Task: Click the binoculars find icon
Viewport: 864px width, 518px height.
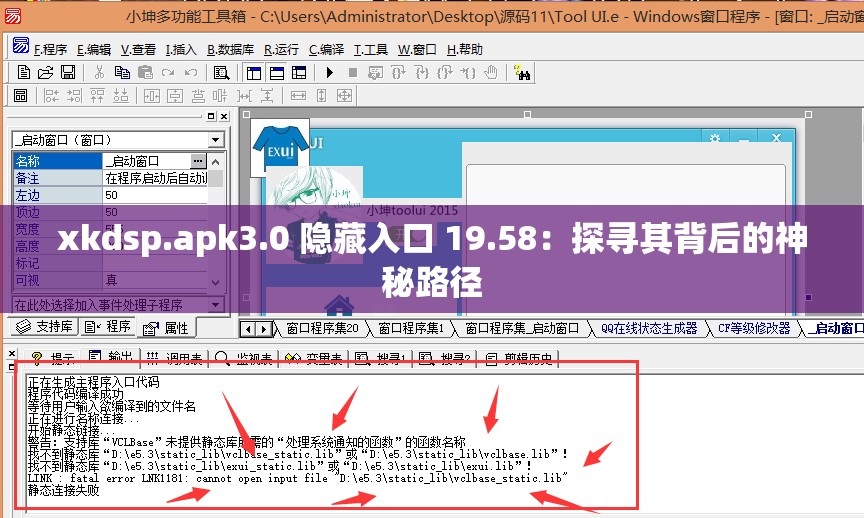Action: click(x=522, y=72)
